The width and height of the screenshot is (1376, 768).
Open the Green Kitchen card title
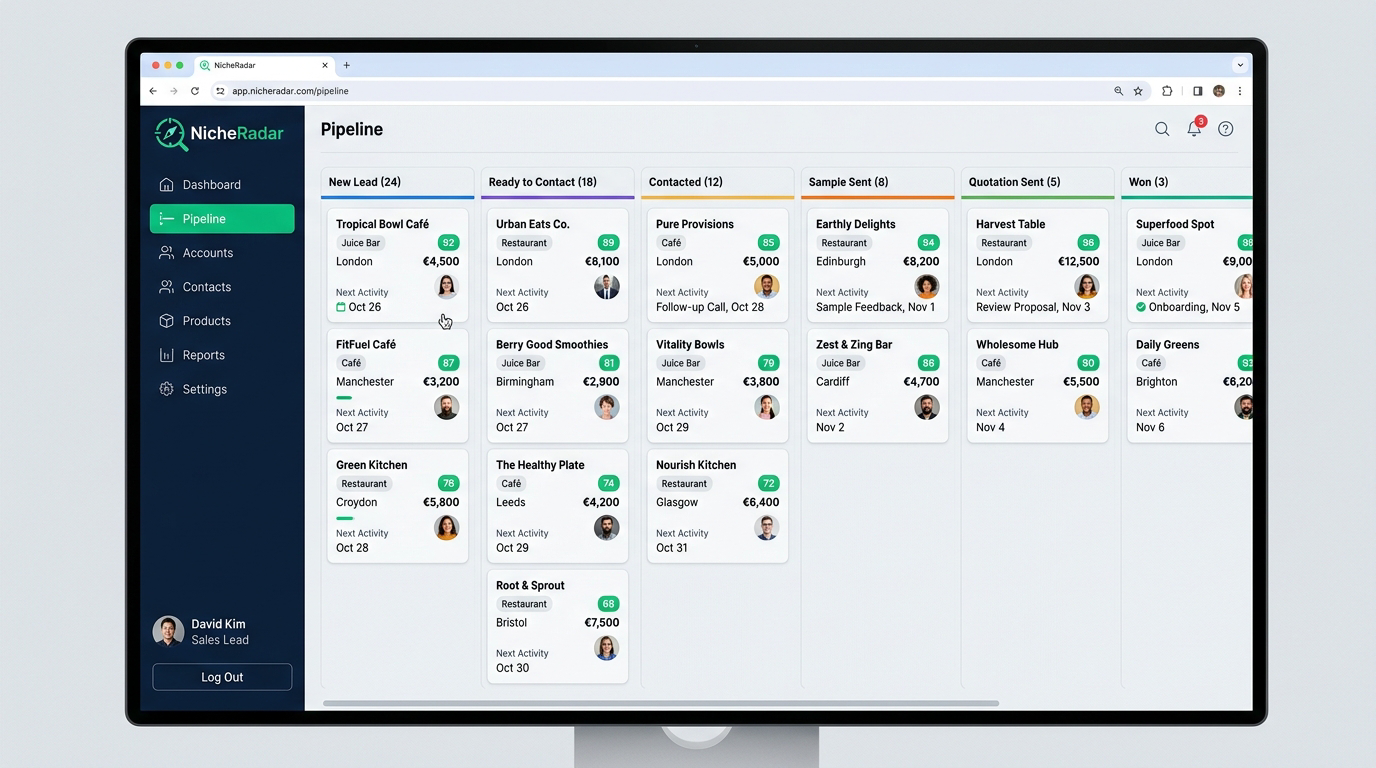pyautogui.click(x=372, y=465)
